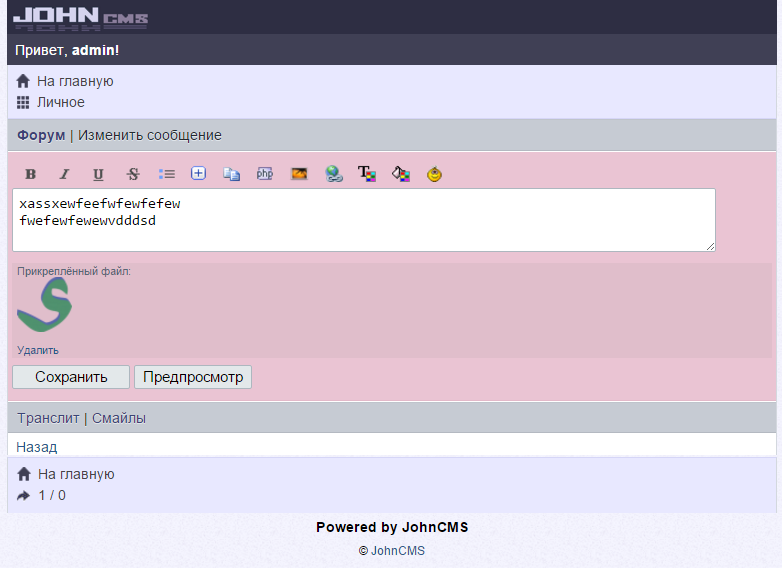Delete the attachment via Удалить
This screenshot has width=782, height=568.
point(38,350)
